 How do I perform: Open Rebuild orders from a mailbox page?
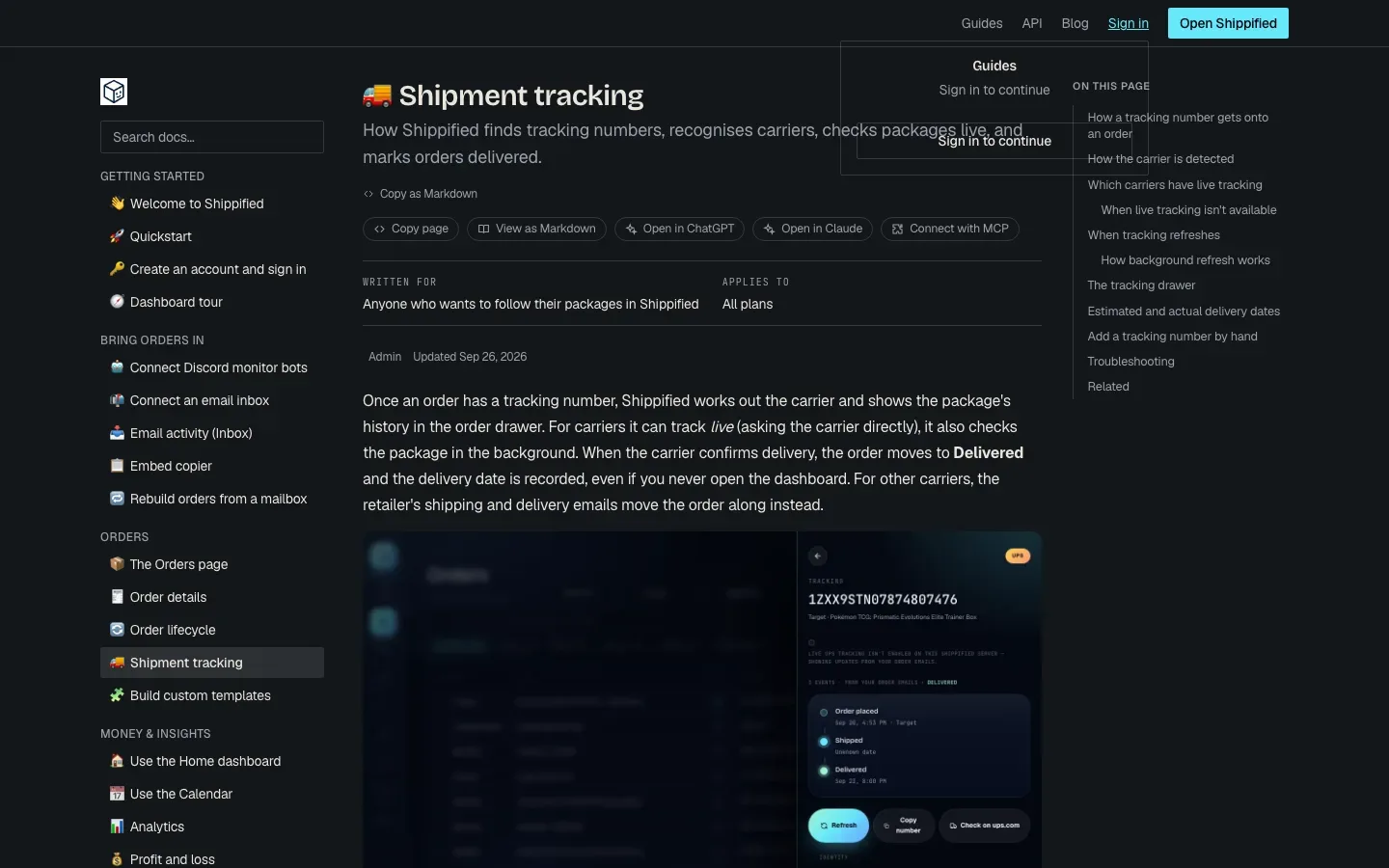click(212, 499)
